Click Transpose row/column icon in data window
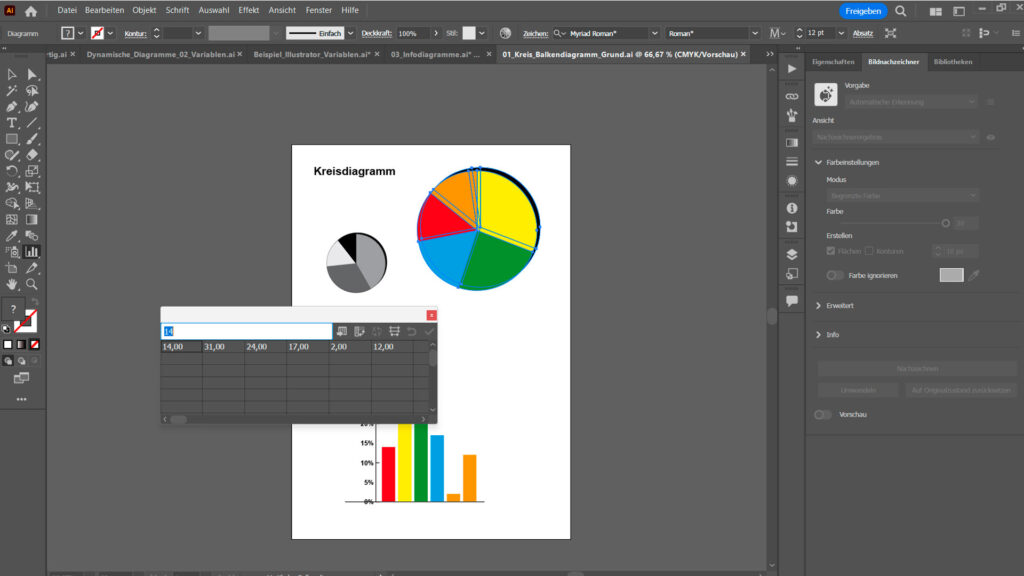 (x=359, y=332)
